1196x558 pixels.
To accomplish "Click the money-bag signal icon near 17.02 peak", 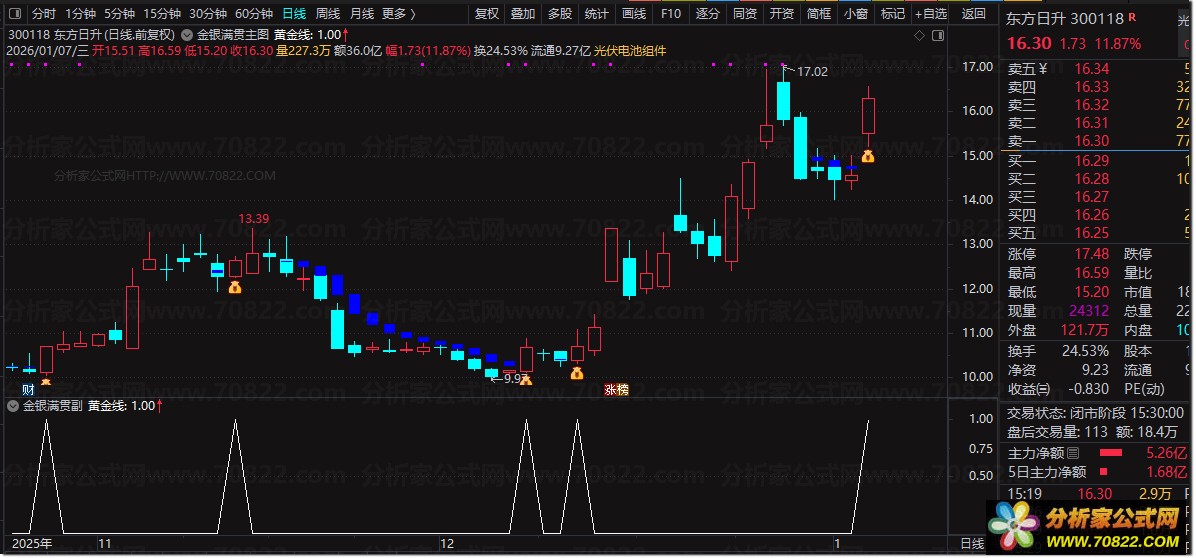I will tap(868, 156).
